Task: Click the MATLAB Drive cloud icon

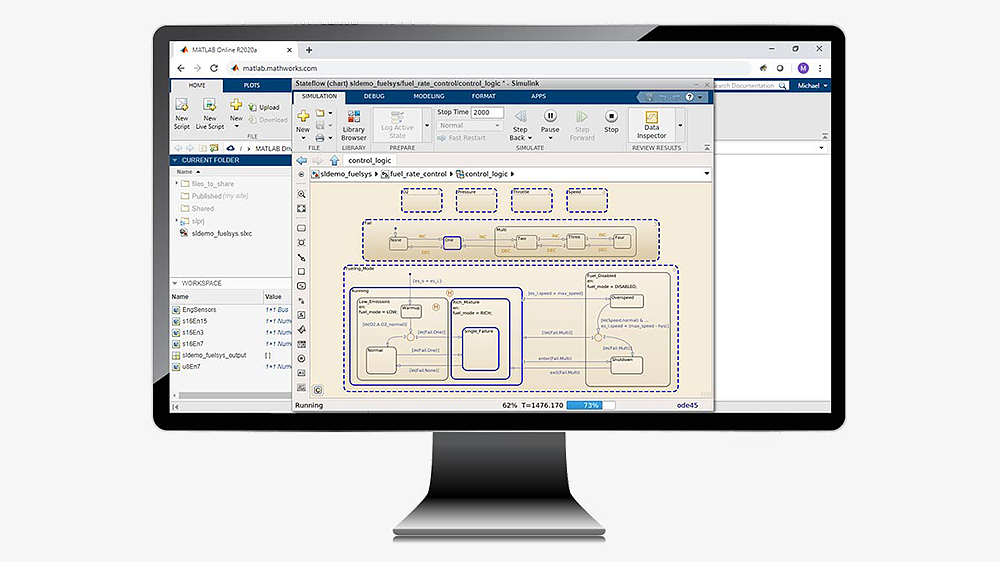Action: 231,148
